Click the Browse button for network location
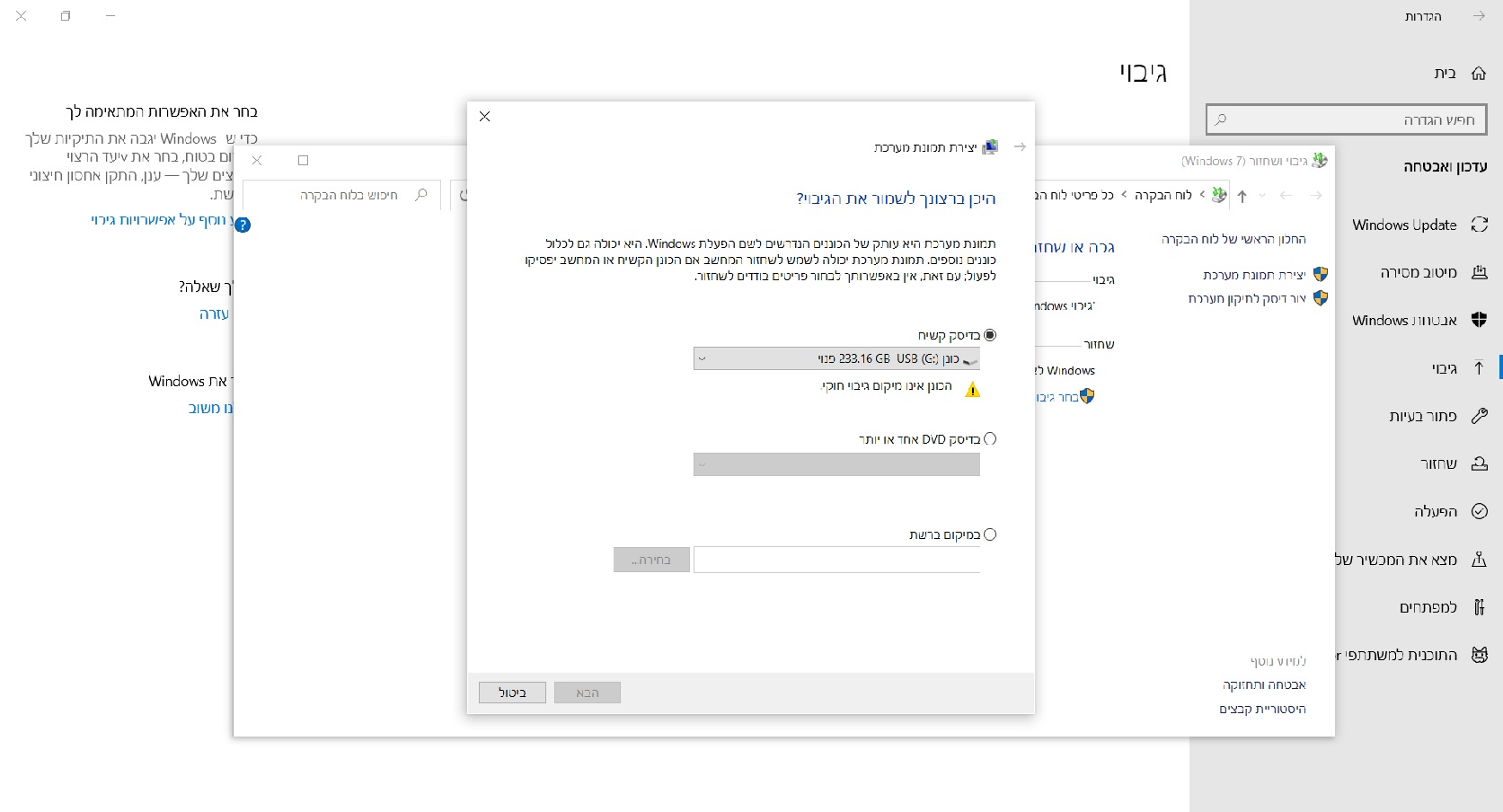Viewport: 1503px width, 812px height. pyautogui.click(x=651, y=560)
